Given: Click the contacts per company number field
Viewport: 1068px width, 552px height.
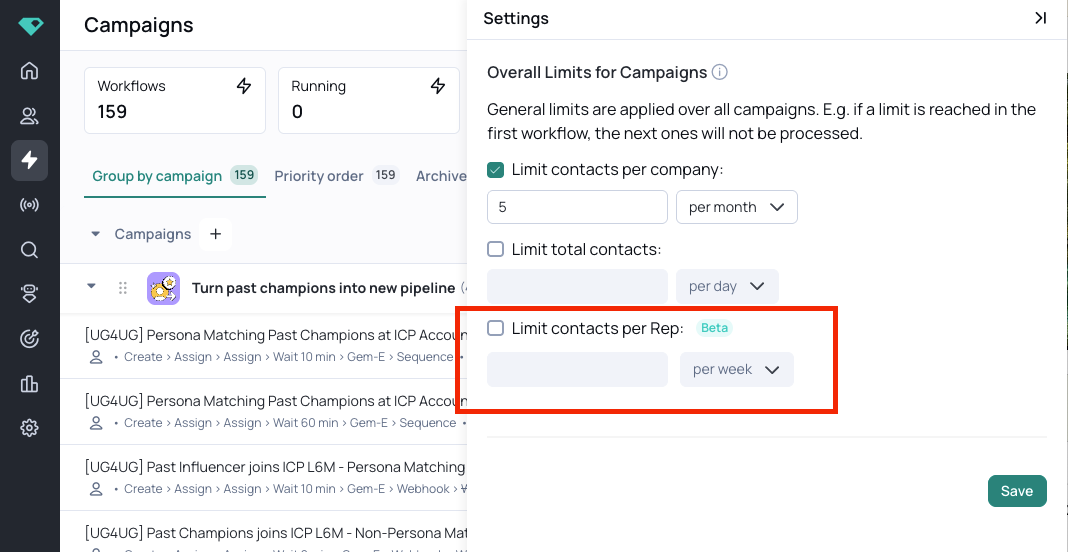Looking at the screenshot, I should (577, 207).
